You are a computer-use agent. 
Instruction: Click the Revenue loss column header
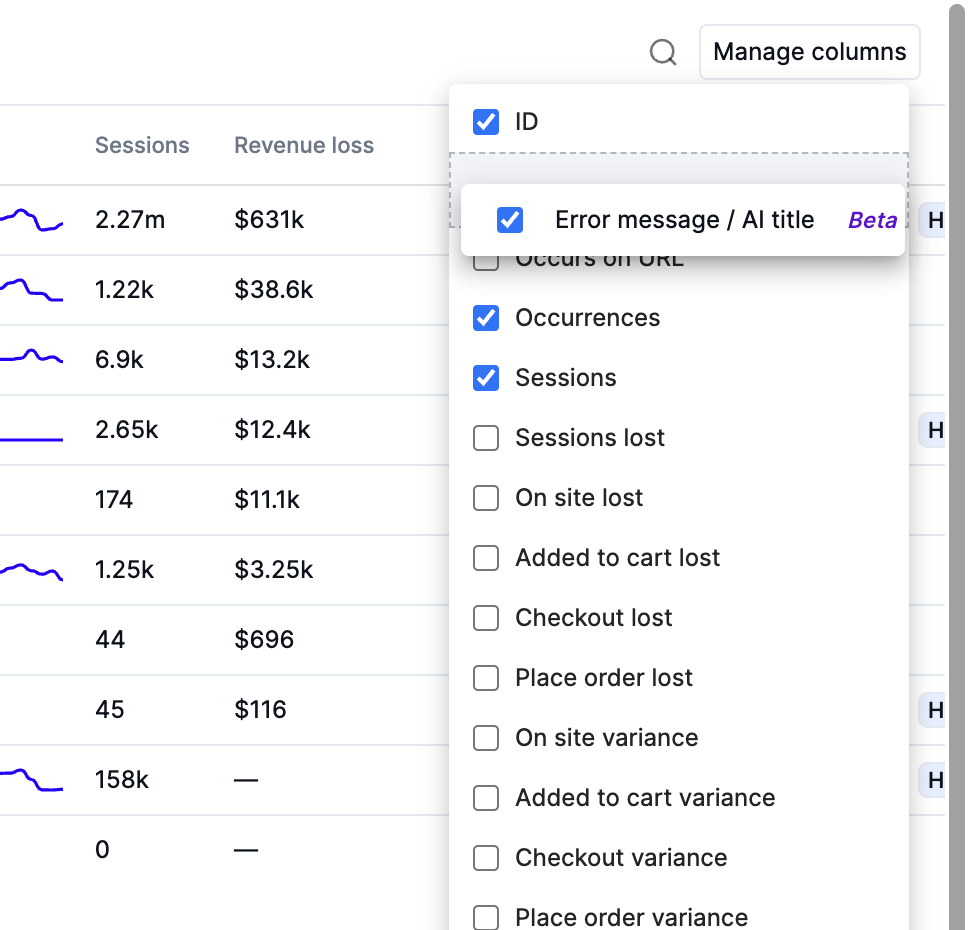pyautogui.click(x=304, y=146)
